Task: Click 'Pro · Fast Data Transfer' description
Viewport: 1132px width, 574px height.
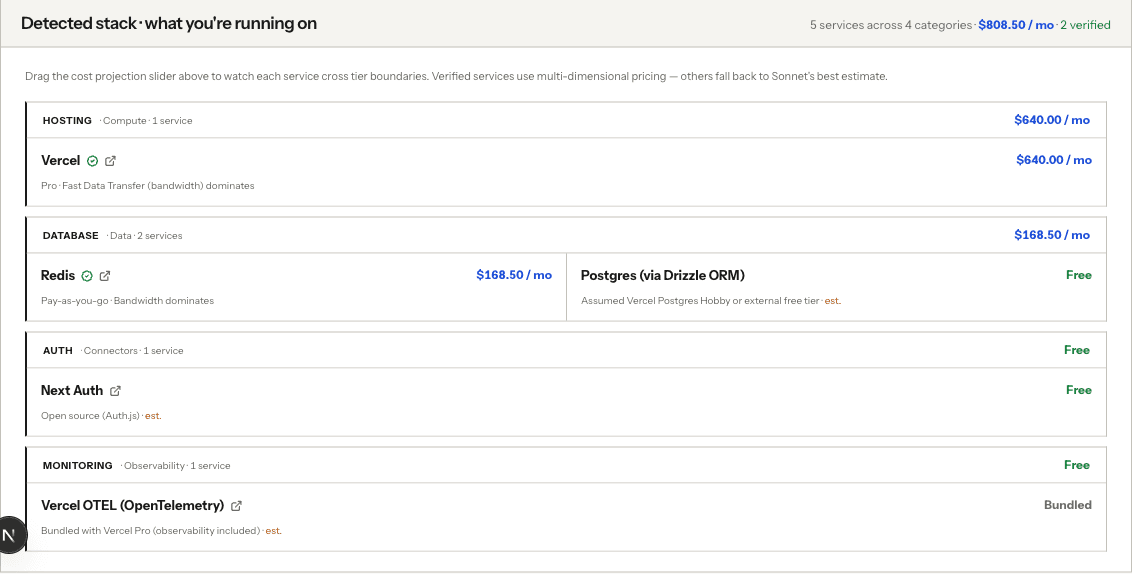Action: click(x=148, y=186)
